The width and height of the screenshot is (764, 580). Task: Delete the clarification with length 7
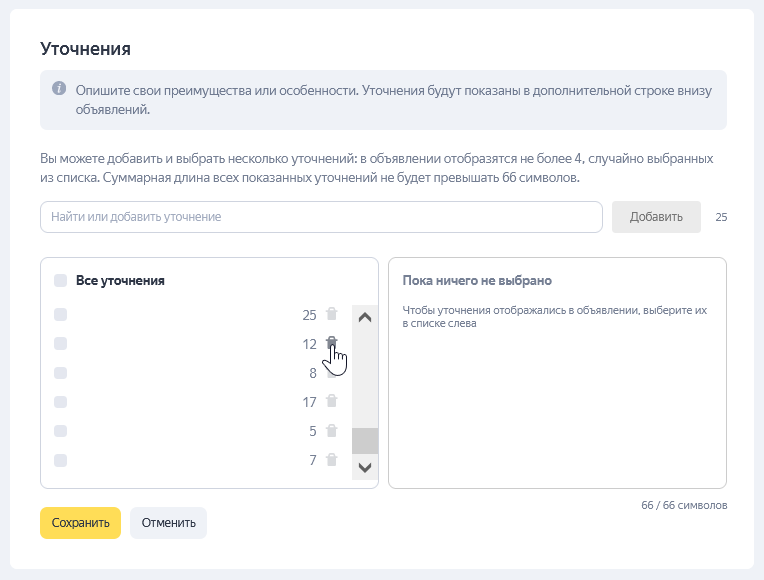(x=332, y=460)
